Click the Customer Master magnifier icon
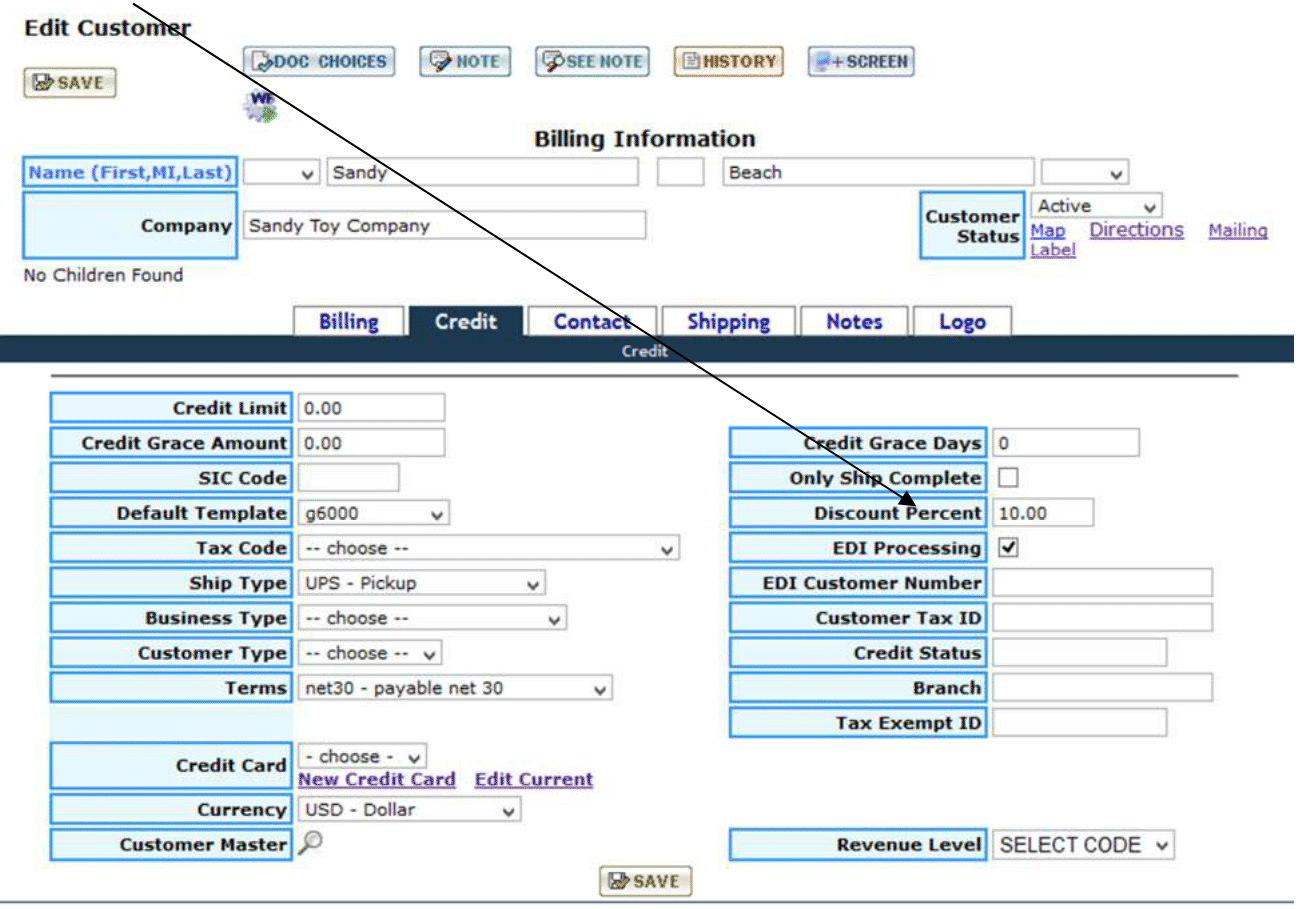The width and height of the screenshot is (1313, 909). point(311,843)
